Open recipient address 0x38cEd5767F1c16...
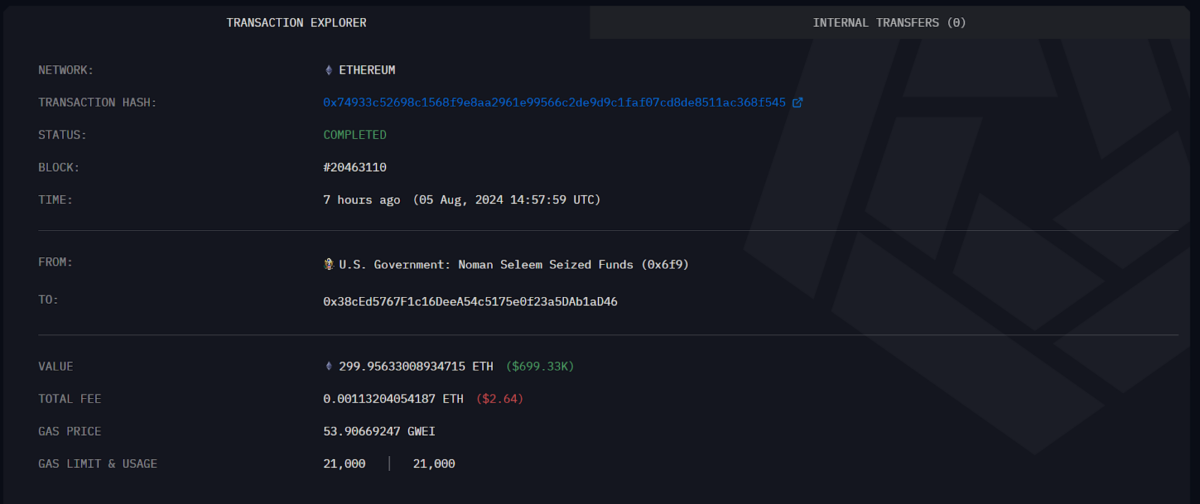 [x=470, y=301]
